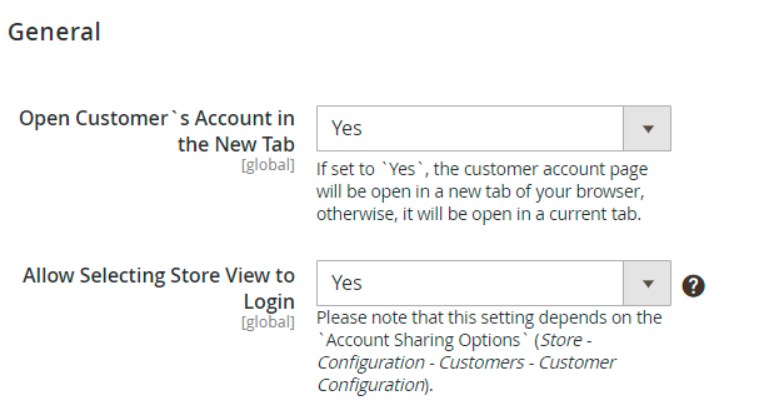Image resolution: width=761 pixels, height=405 pixels.
Task: Click the 'Yes' value in the New Tab dropdown
Action: (x=346, y=128)
